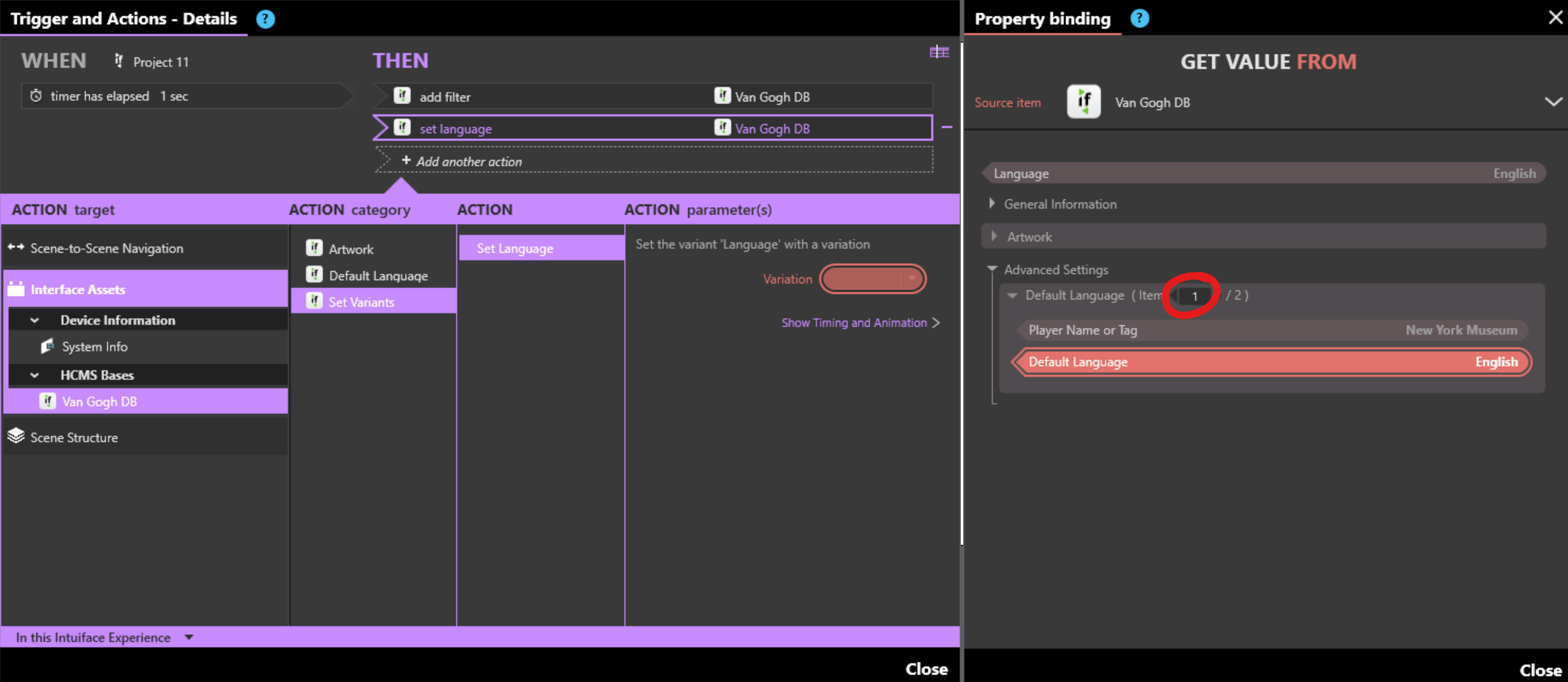Click the grid layout icon beside THEN
The height and width of the screenshot is (682, 1568).
click(x=939, y=52)
